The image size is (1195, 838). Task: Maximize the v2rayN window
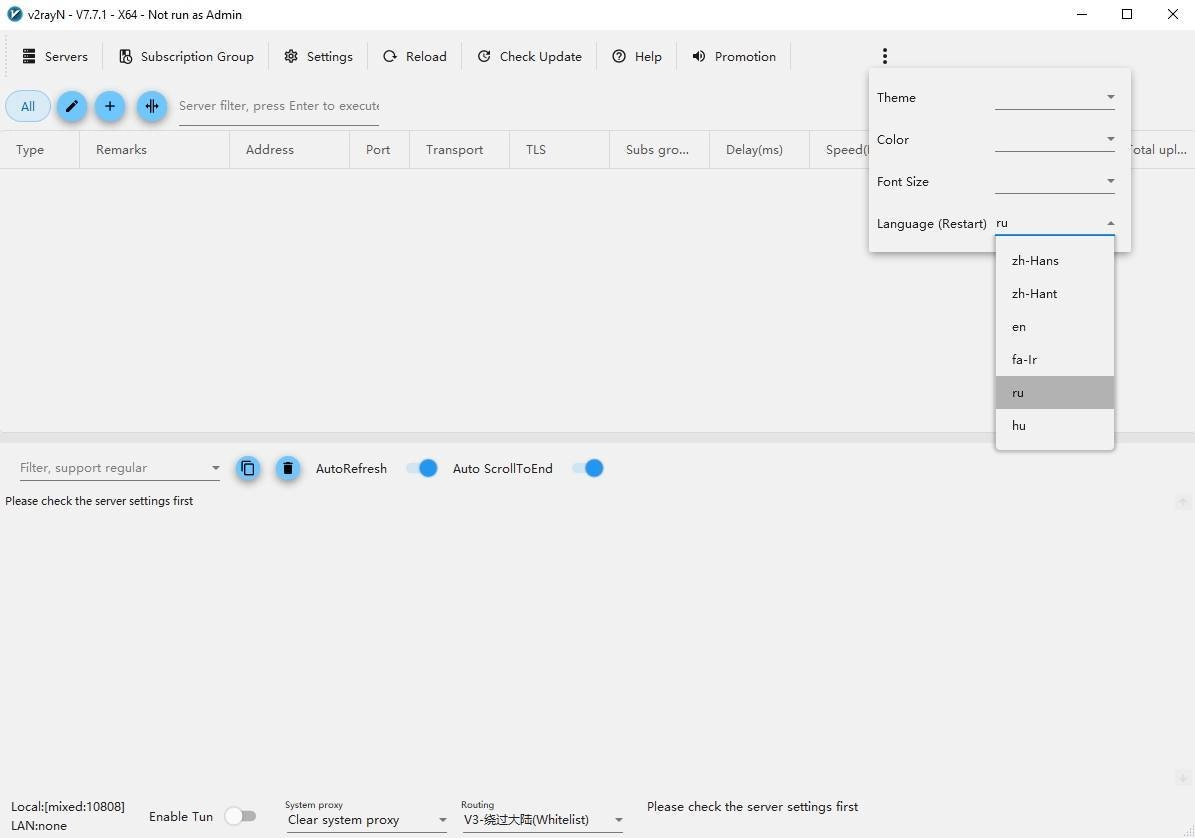(x=1127, y=14)
